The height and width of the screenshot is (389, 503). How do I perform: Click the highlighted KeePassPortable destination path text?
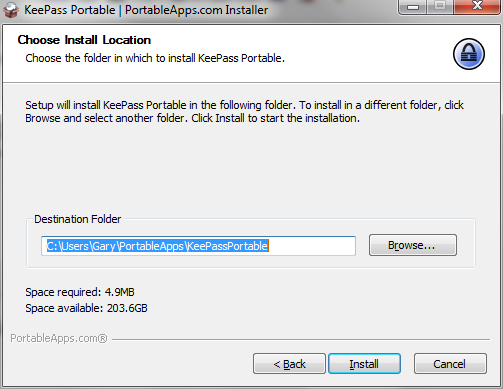tap(157, 246)
